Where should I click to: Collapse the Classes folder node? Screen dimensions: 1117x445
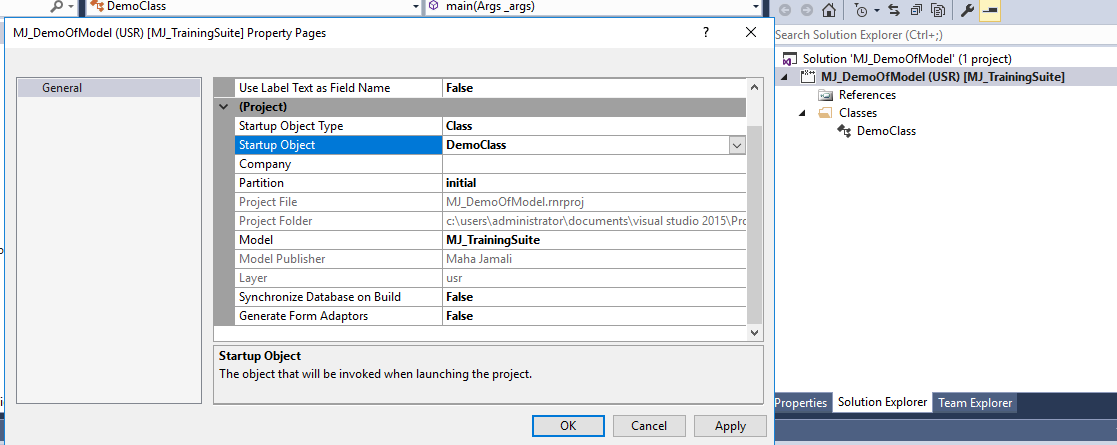pos(803,112)
